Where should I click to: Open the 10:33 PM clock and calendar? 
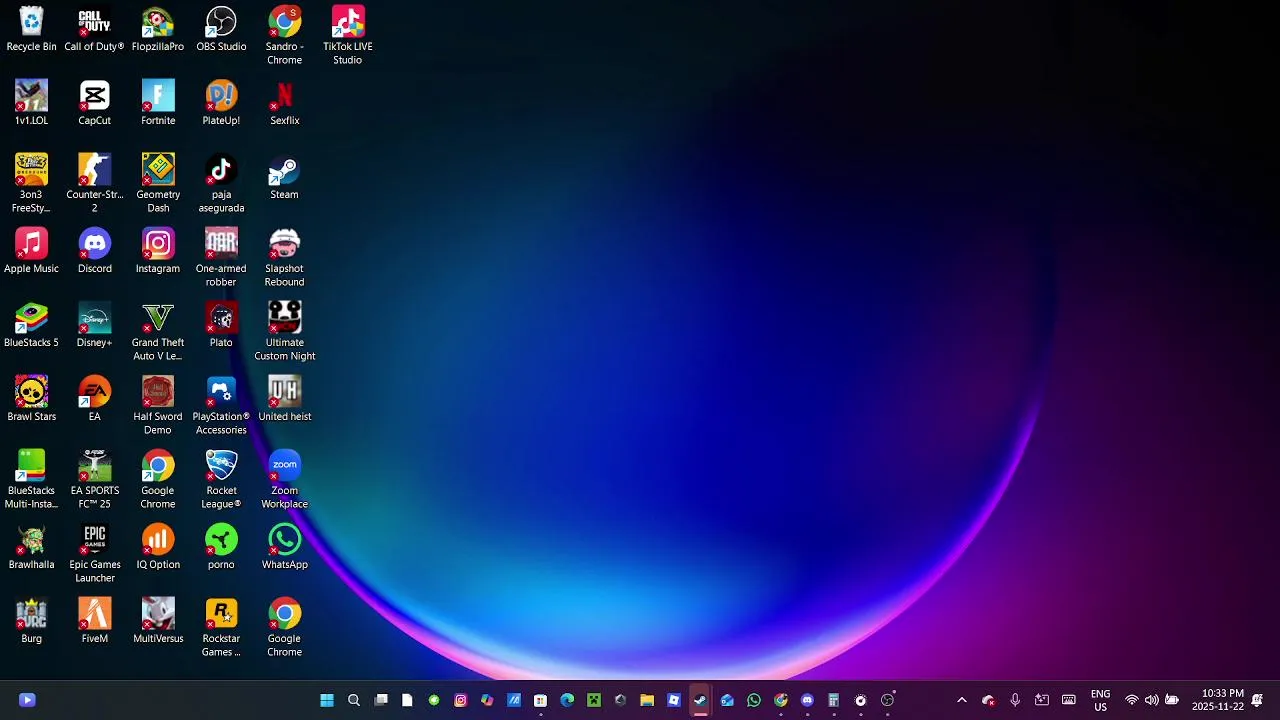(1218, 700)
